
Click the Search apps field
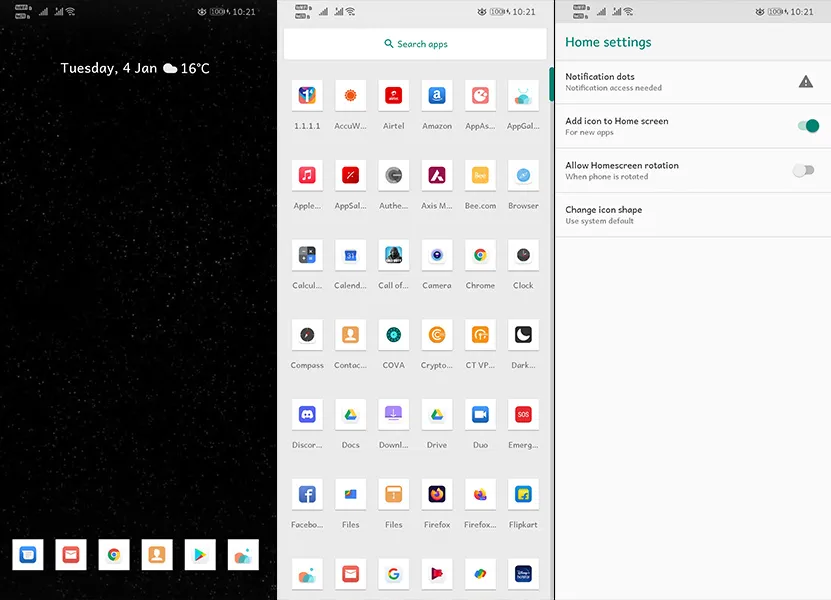pyautogui.click(x=416, y=44)
